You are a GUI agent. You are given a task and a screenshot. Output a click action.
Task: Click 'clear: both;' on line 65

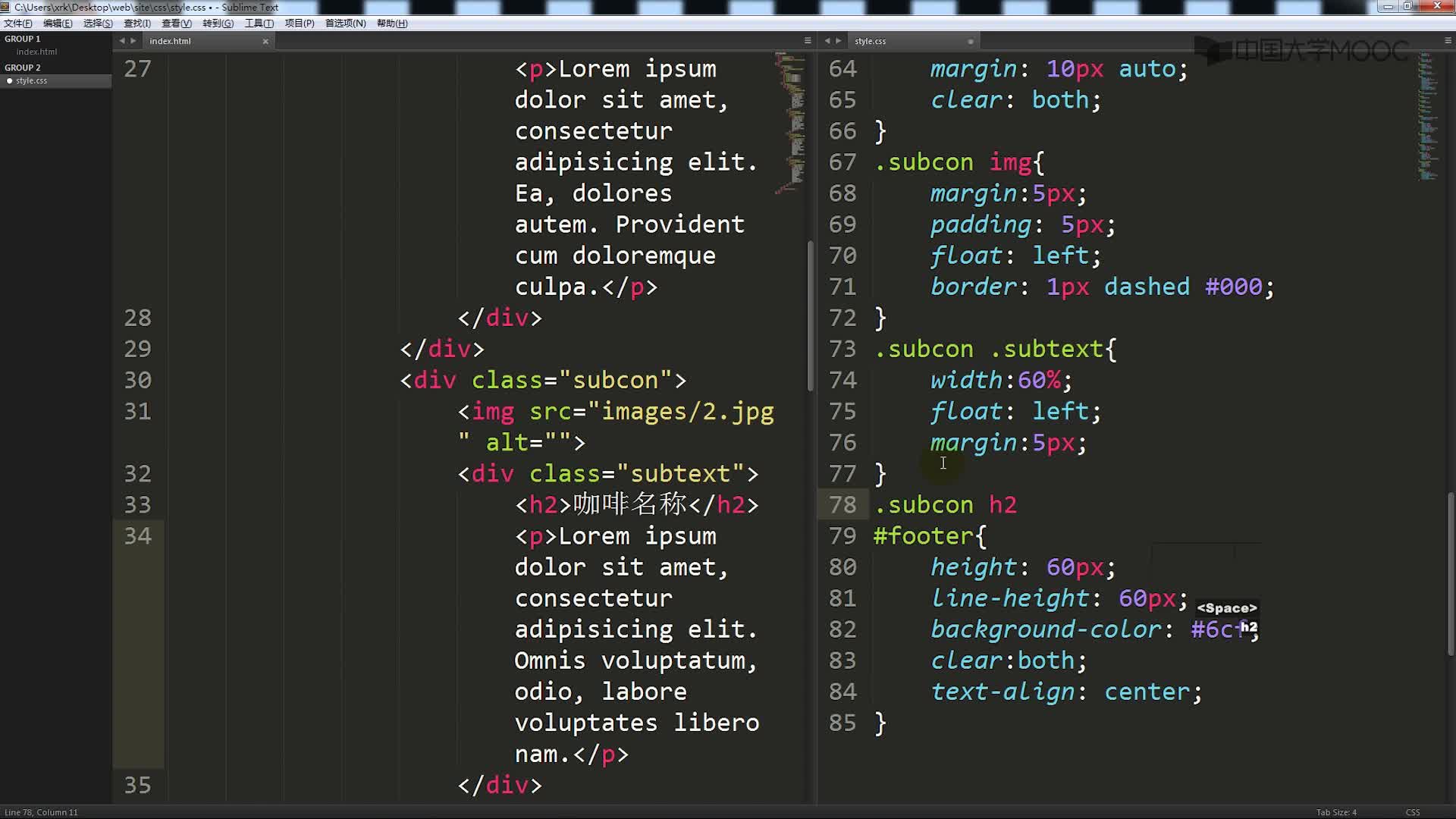pos(1016,100)
